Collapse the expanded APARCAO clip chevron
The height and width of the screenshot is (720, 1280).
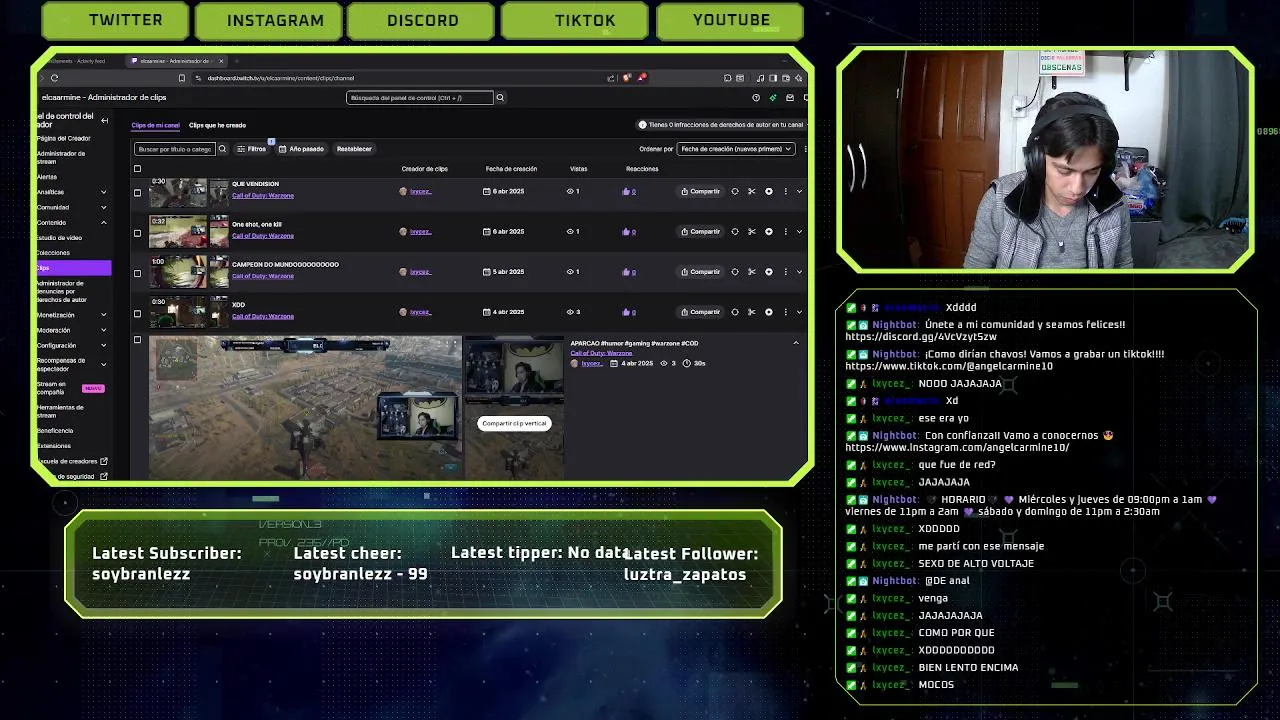(x=796, y=343)
